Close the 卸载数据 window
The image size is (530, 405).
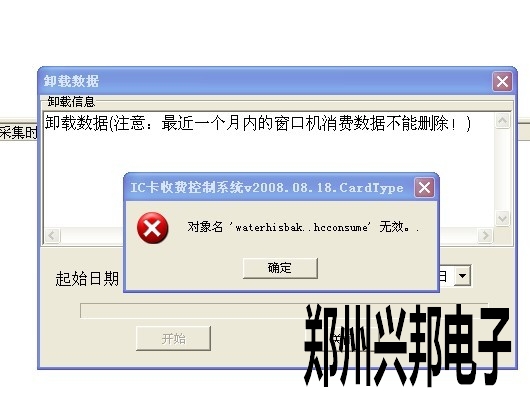(x=502, y=81)
